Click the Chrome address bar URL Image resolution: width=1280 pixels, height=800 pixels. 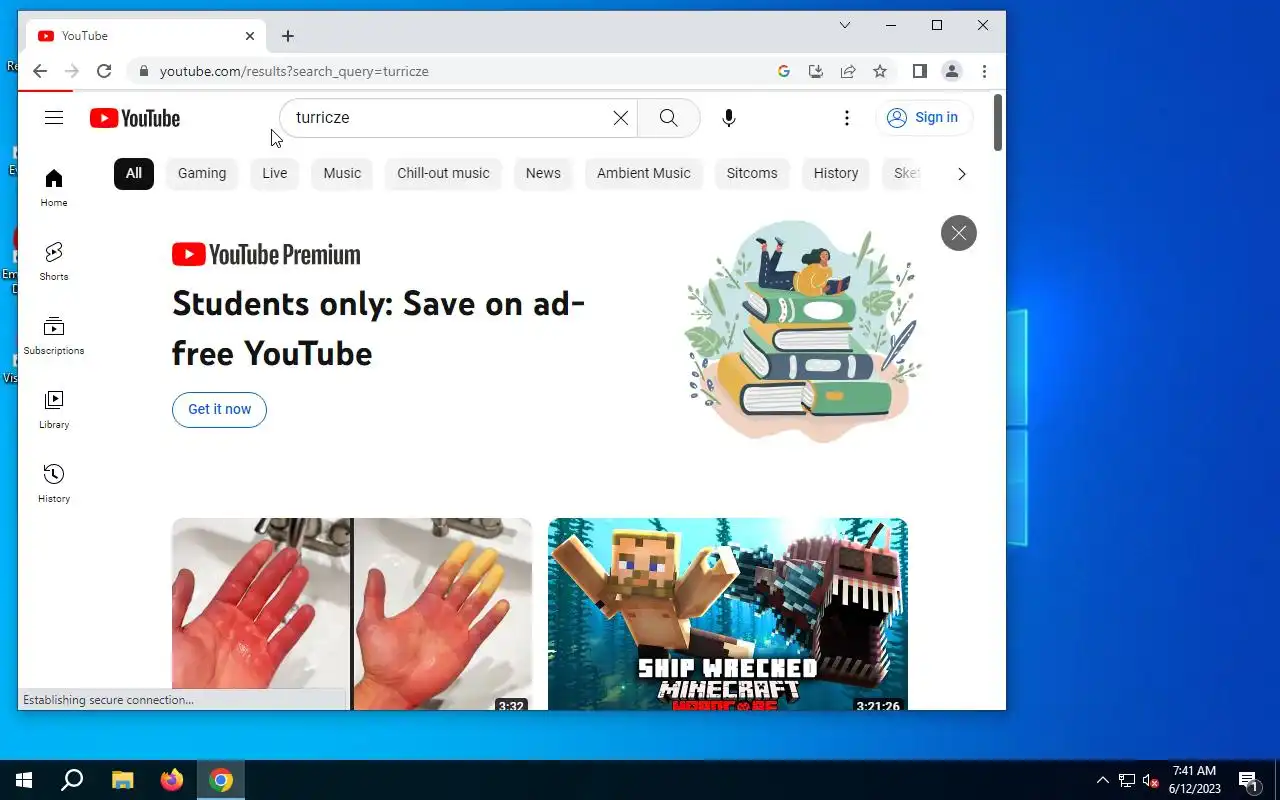click(x=294, y=71)
